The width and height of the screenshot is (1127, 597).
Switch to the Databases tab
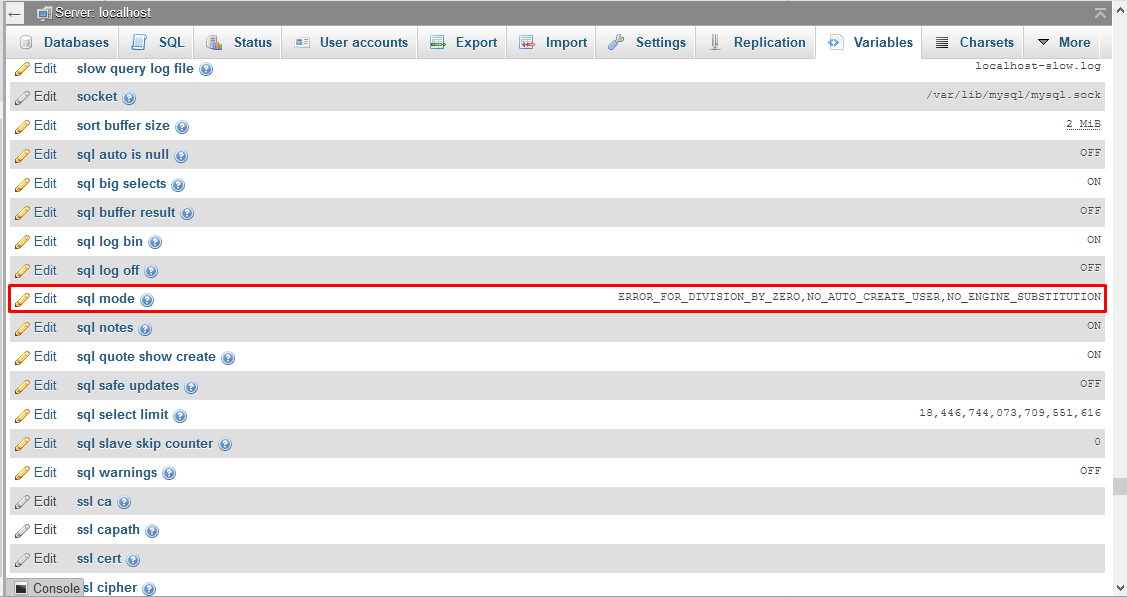[64, 42]
